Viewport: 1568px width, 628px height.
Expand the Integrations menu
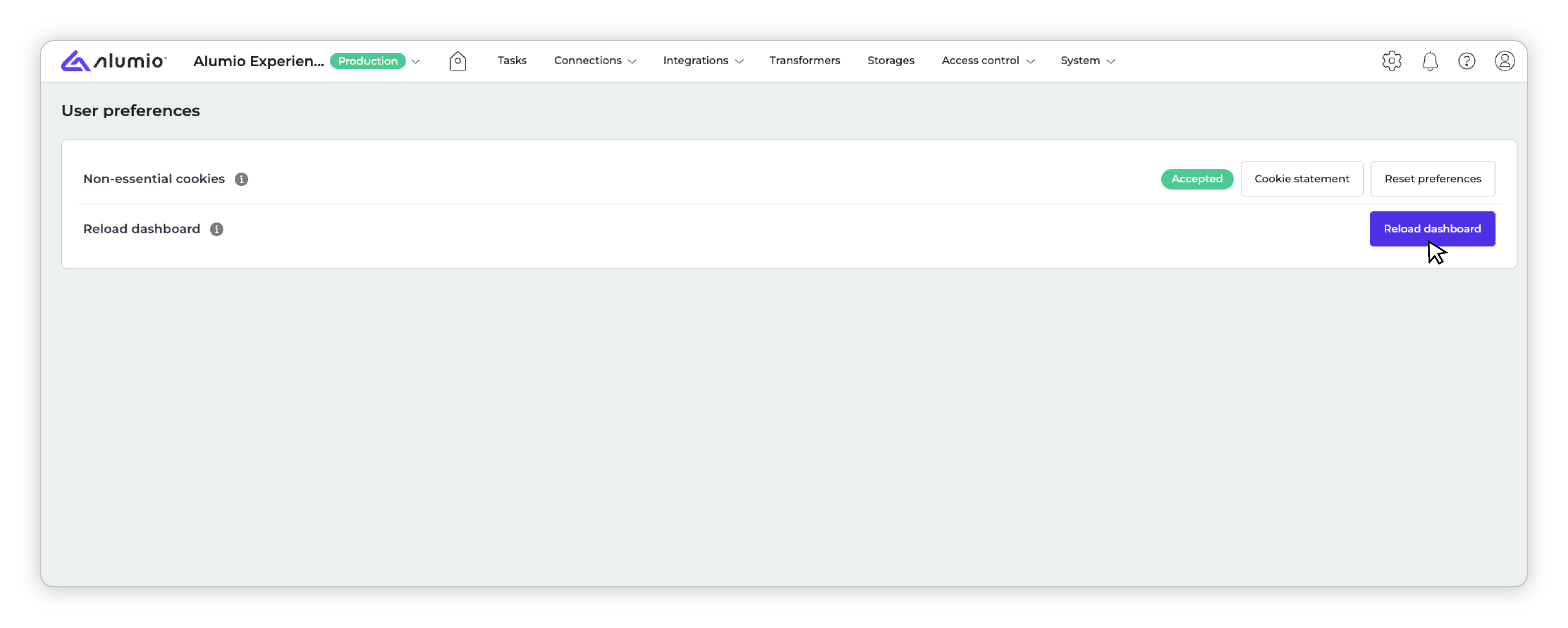(703, 60)
